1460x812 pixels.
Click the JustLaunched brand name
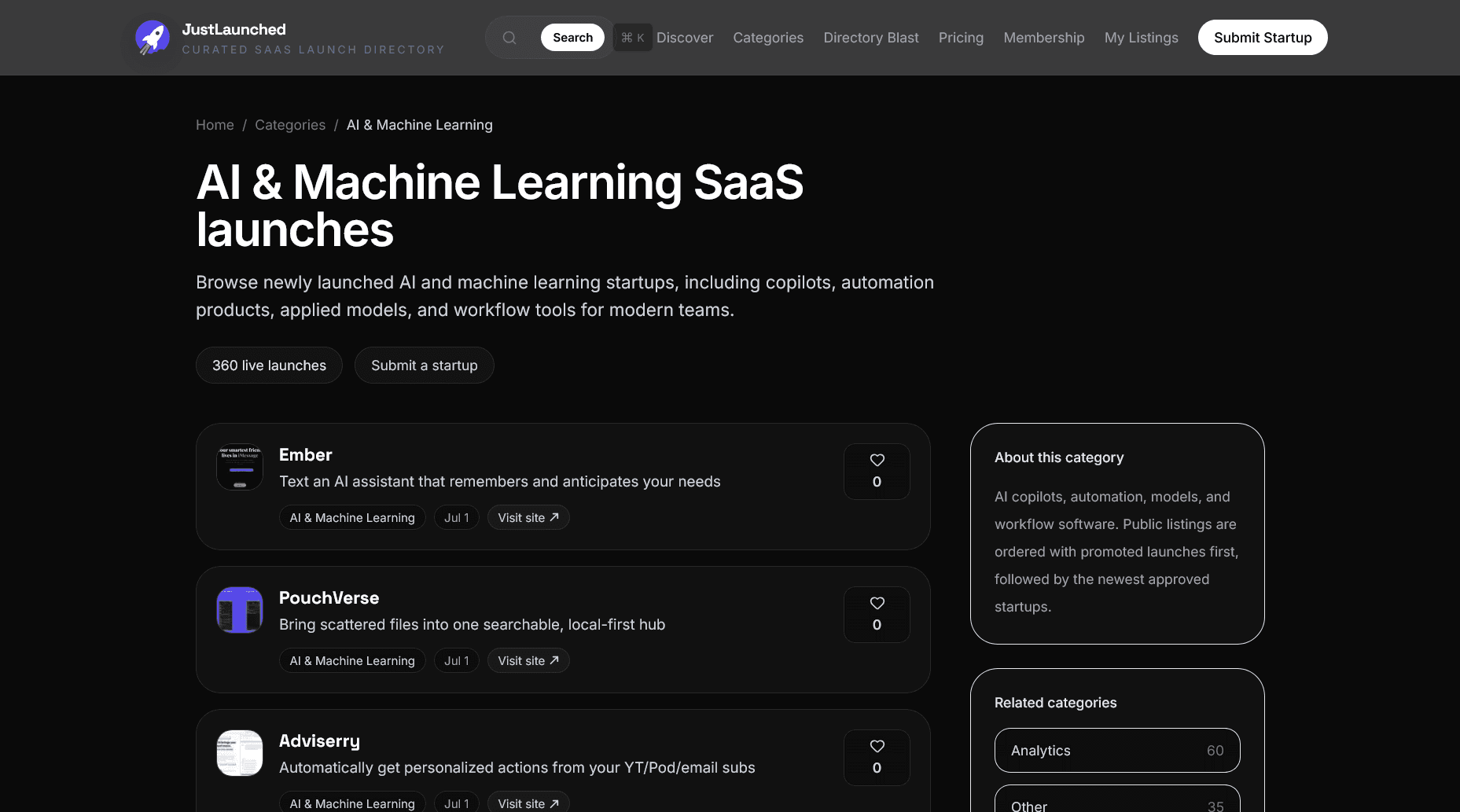coord(234,29)
